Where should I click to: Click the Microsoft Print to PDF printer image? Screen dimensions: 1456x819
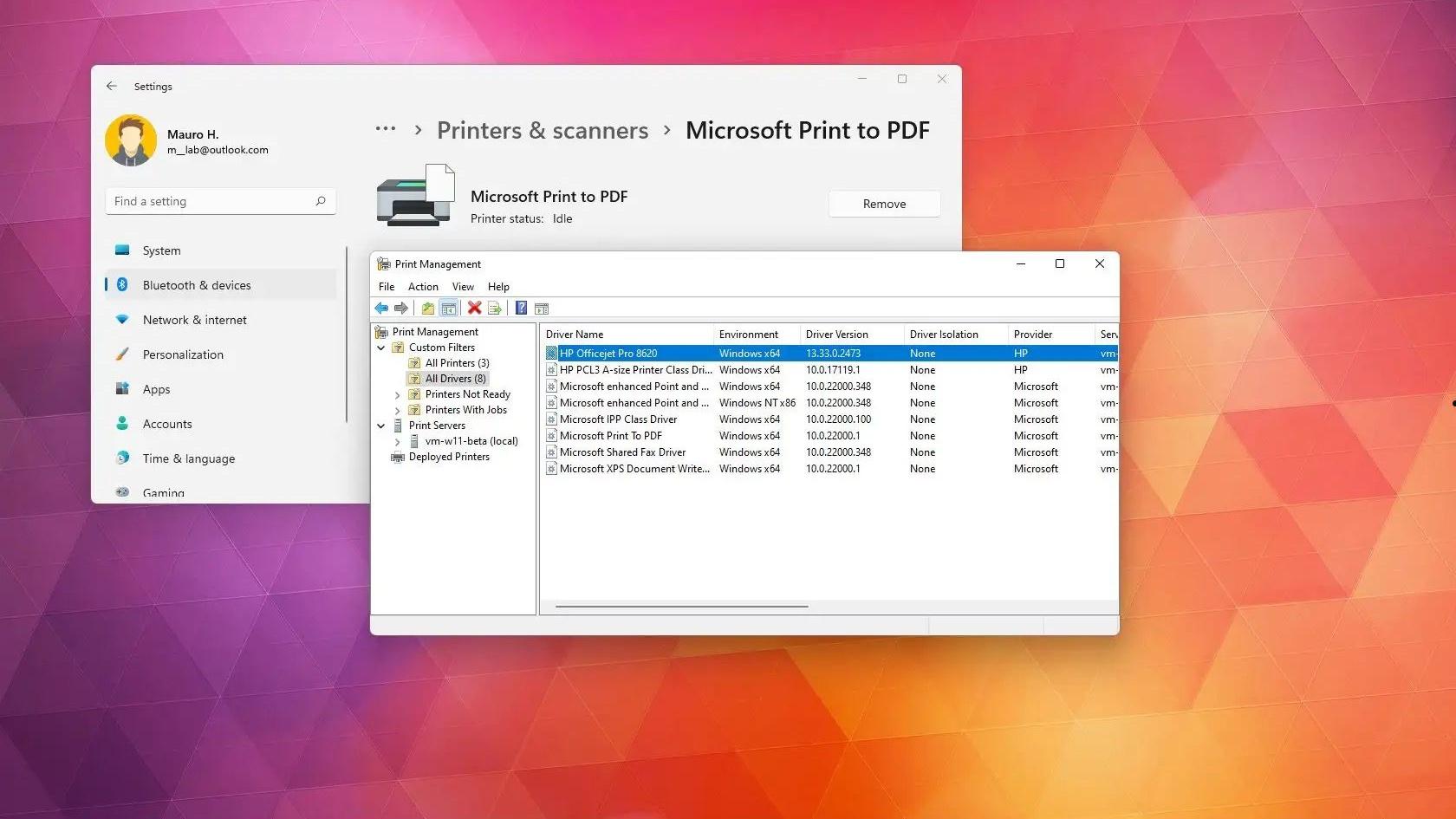point(416,196)
